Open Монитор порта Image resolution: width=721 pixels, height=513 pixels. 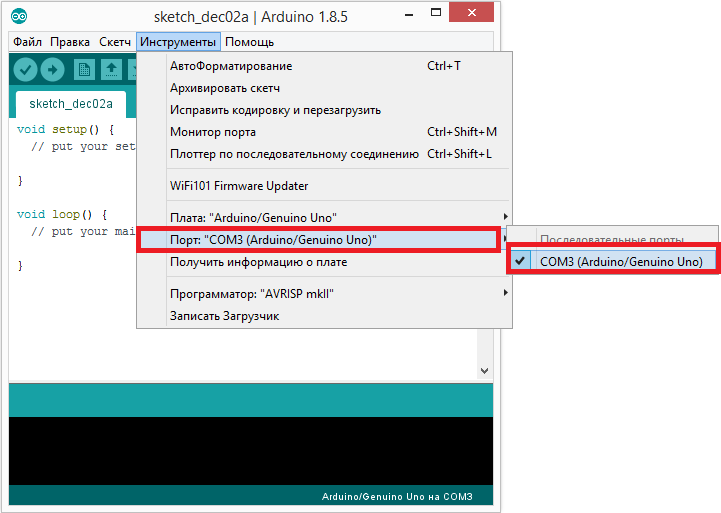(x=325, y=132)
